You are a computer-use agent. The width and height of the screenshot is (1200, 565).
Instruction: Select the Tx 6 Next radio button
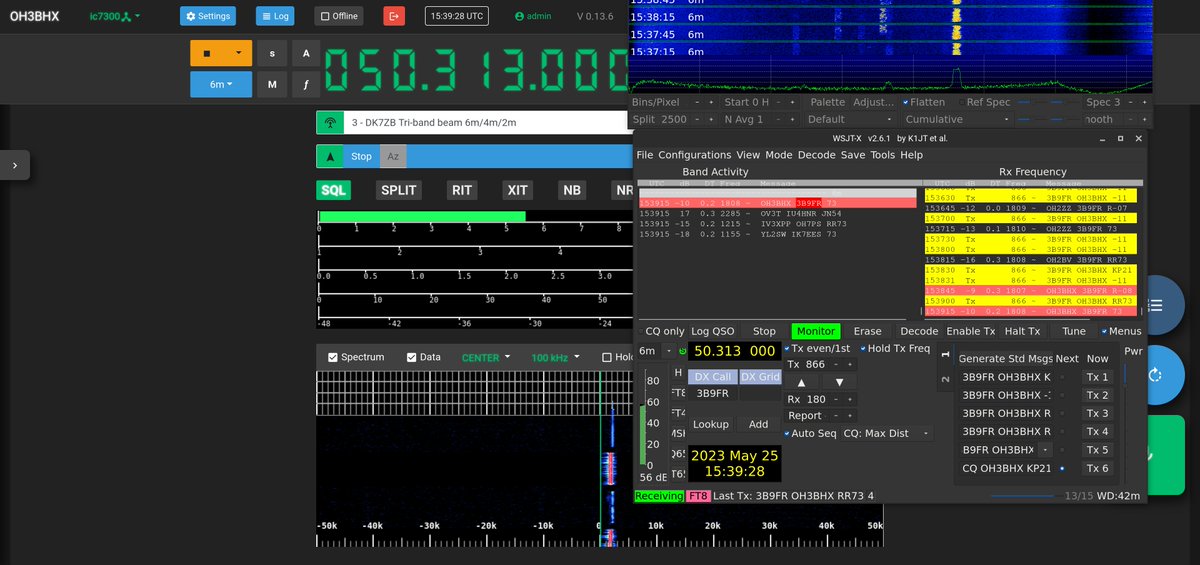1062,467
